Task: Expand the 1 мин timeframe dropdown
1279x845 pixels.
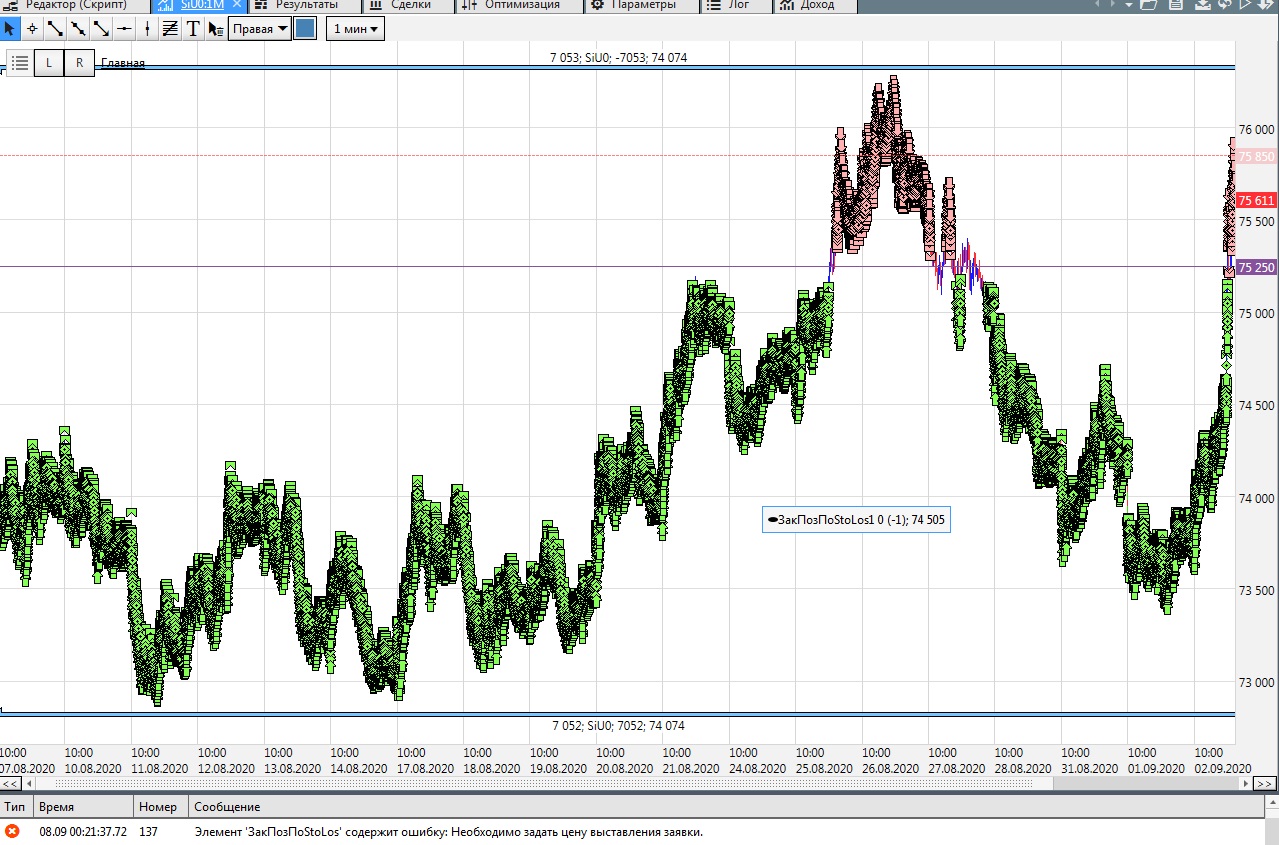Action: (x=355, y=29)
